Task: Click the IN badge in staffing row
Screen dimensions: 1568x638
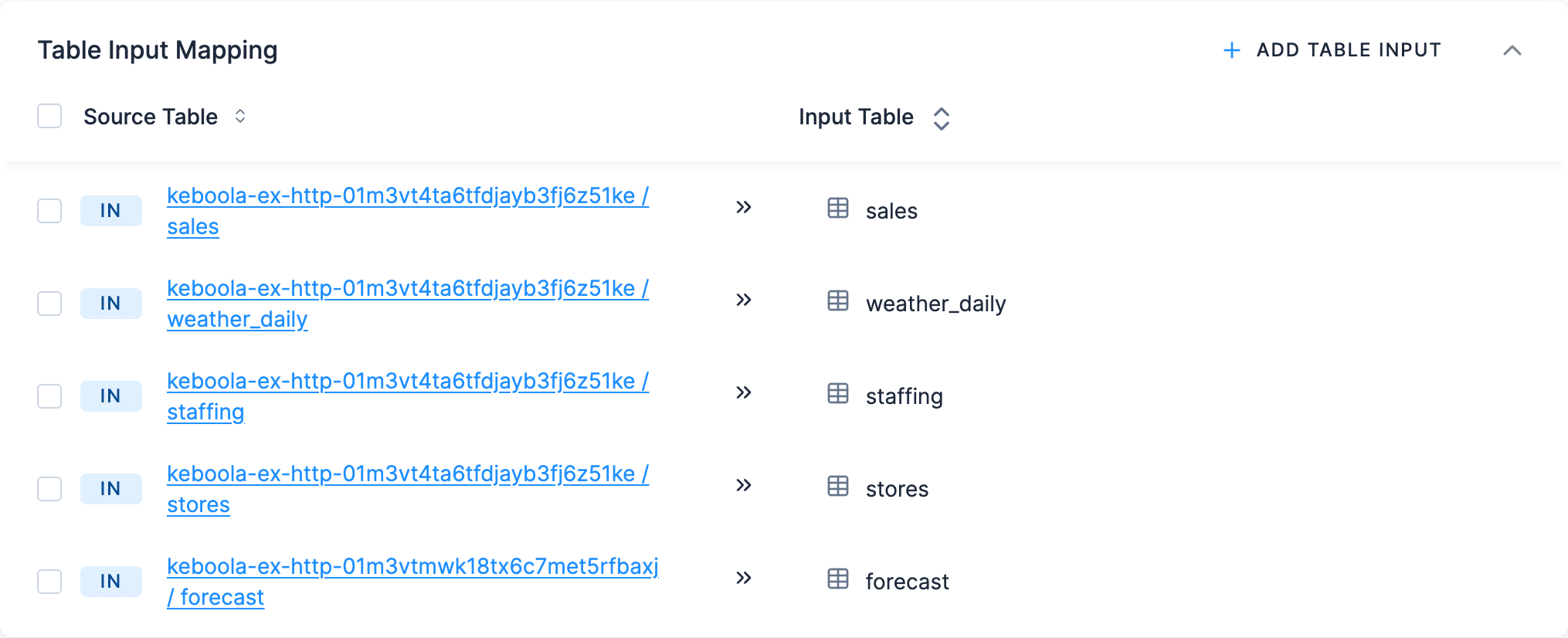Action: [110, 396]
